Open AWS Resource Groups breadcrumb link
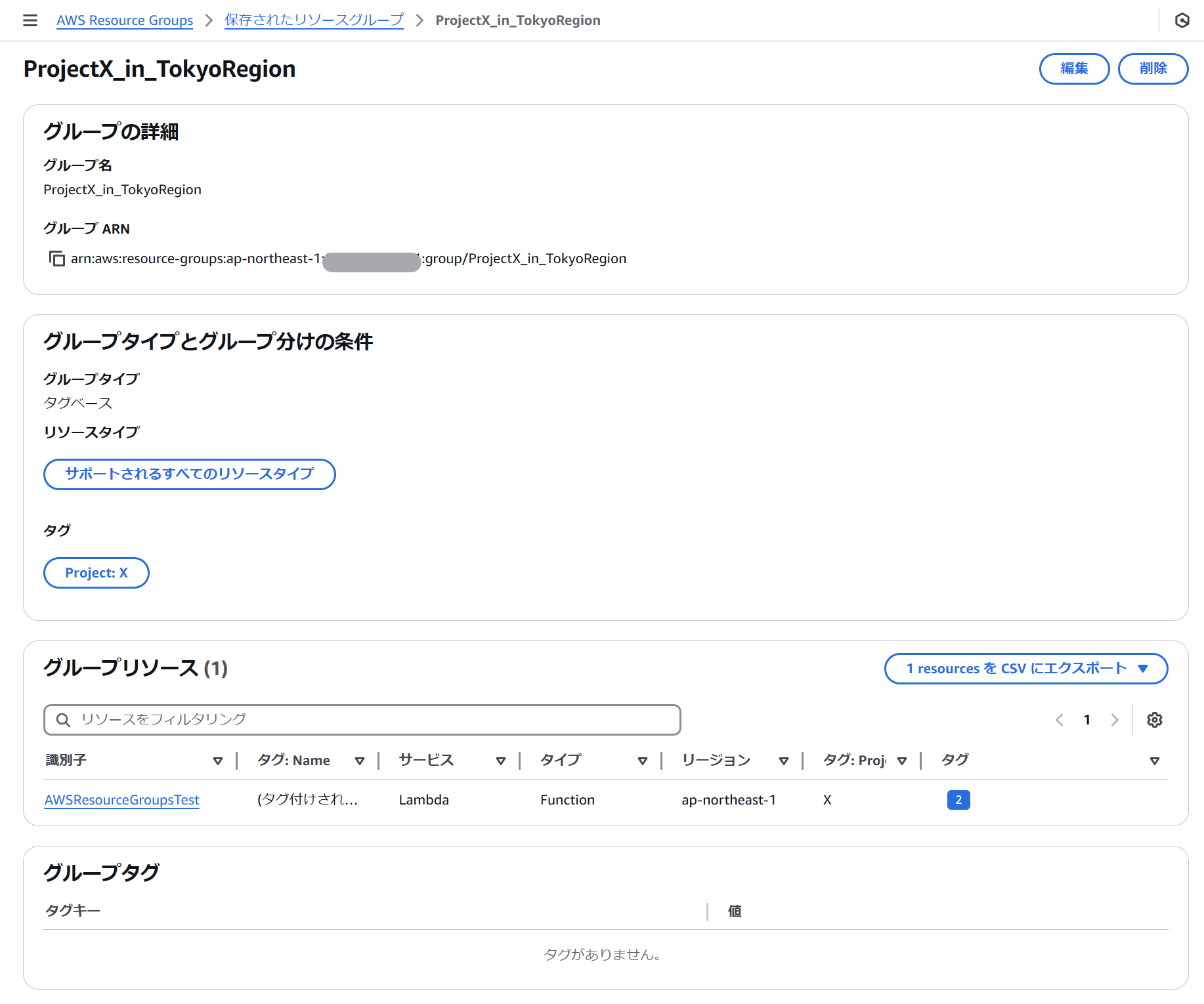The image size is (1204, 1004). point(125,20)
